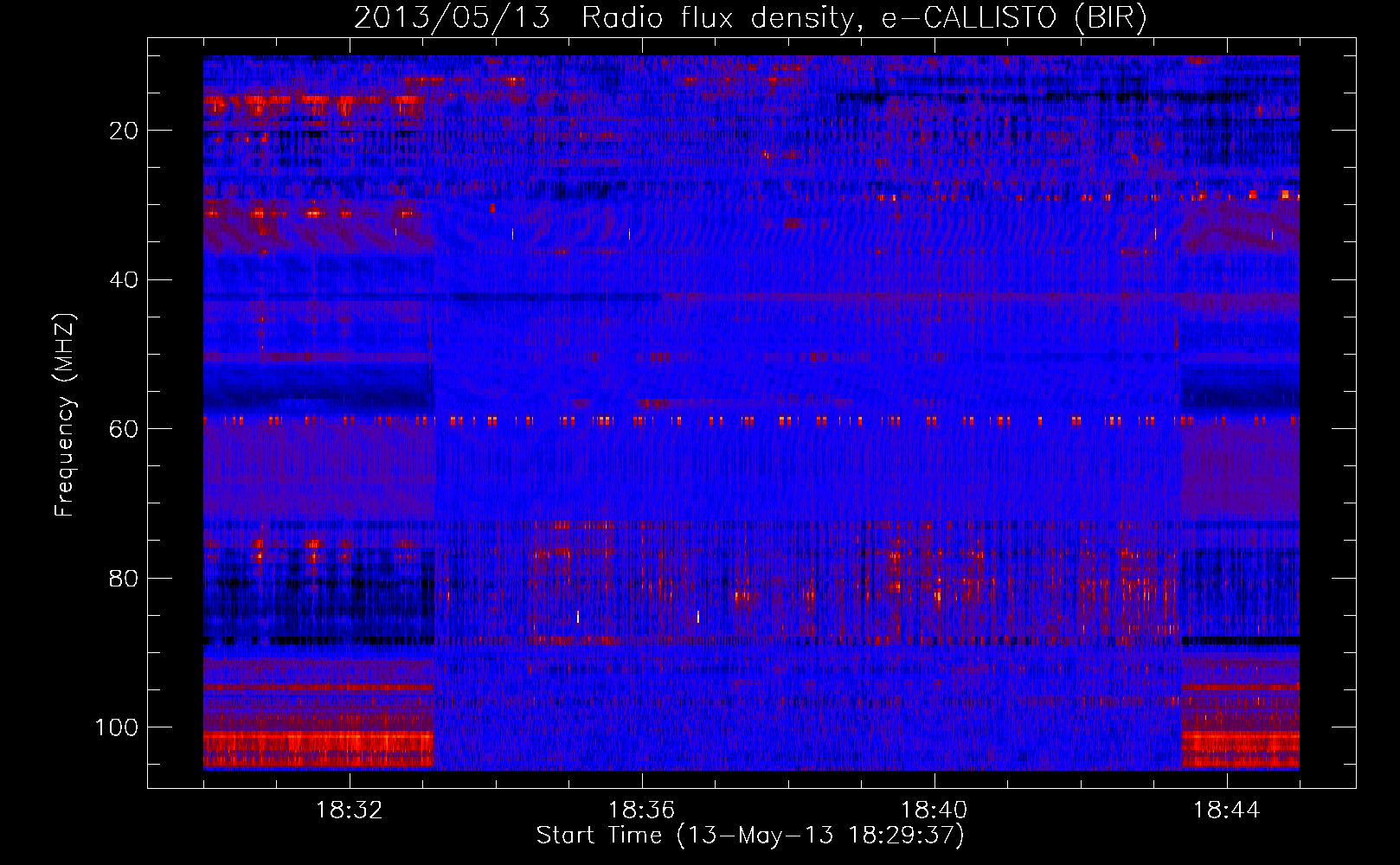Viewport: 1400px width, 865px height.
Task: Click the frequency tick label '100'
Action: pos(117,727)
